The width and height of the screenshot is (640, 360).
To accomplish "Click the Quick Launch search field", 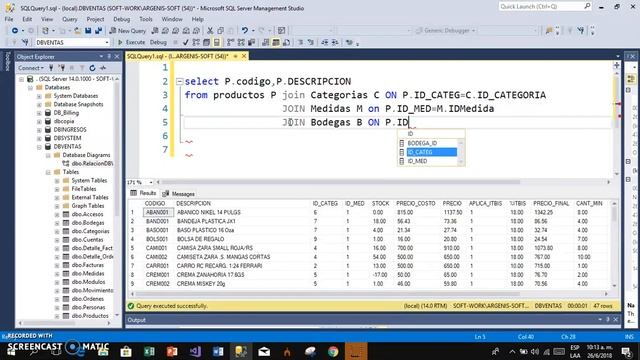I will 545,7.
